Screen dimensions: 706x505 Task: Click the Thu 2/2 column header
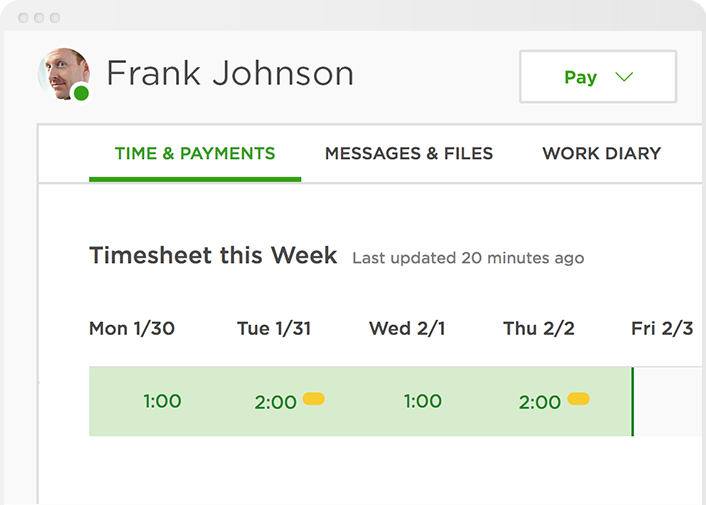pos(539,328)
